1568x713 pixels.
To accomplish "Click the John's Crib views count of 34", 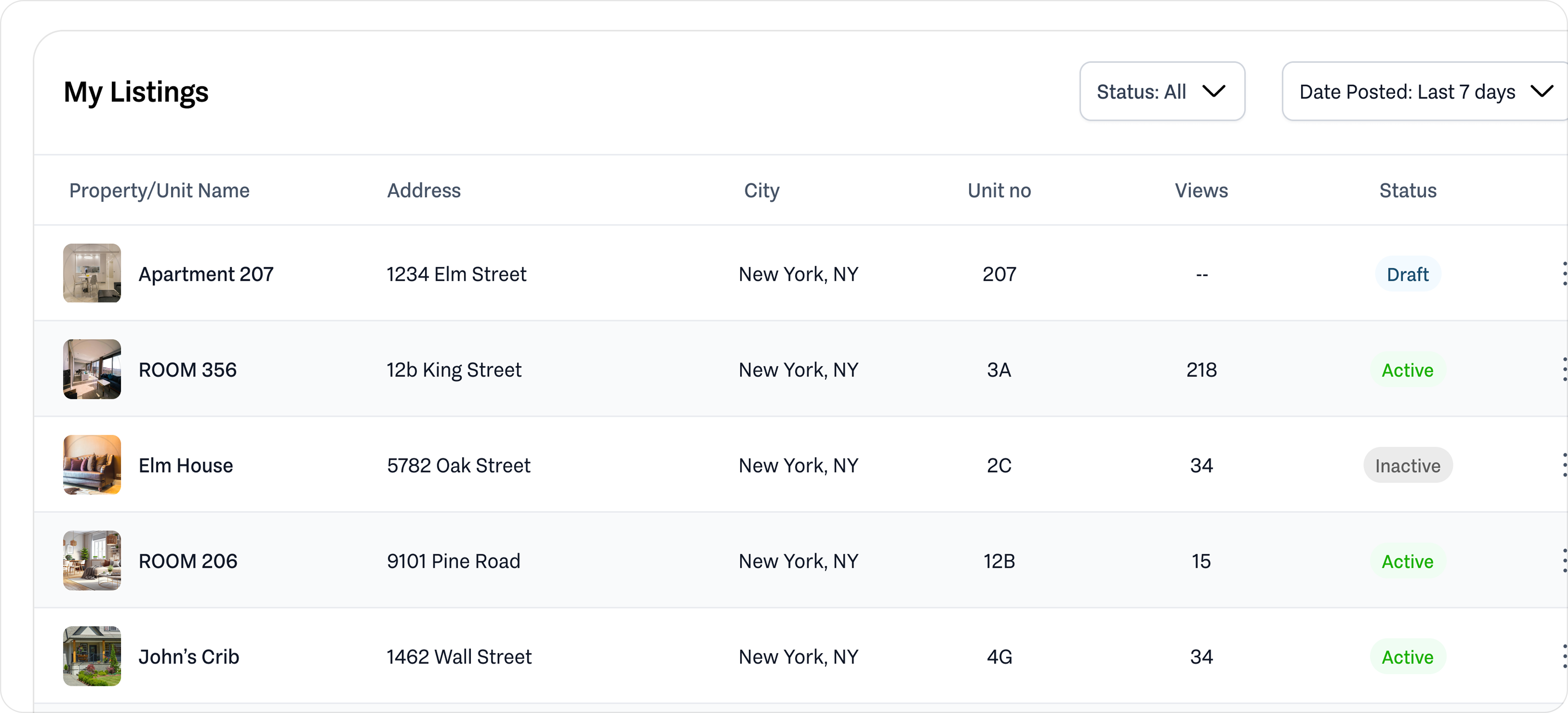I will pos(1202,656).
